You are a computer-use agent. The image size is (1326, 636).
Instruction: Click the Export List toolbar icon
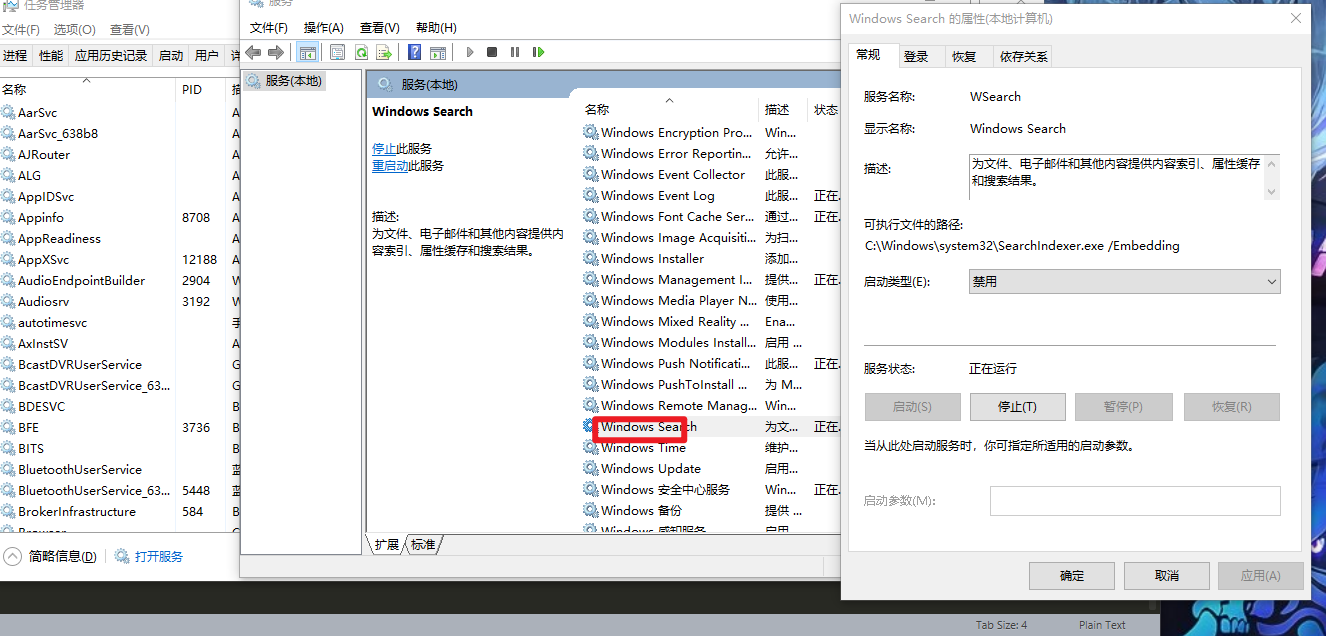point(384,52)
